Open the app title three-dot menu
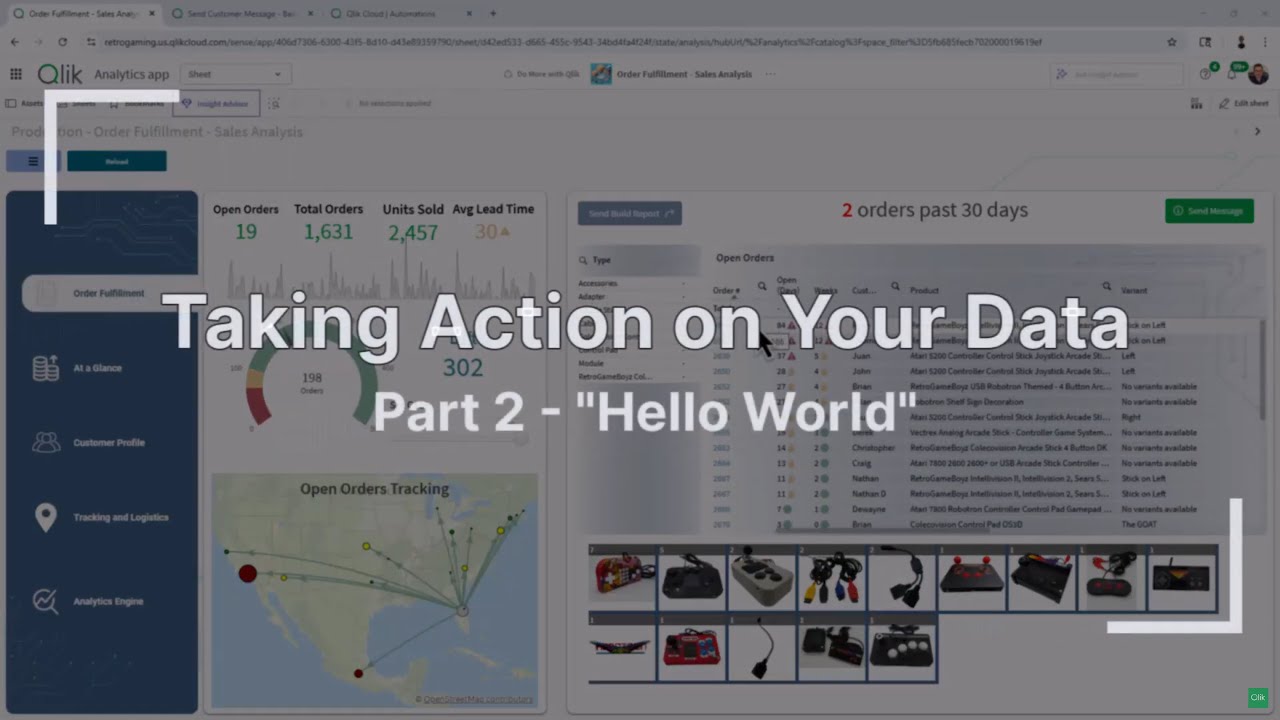 [770, 74]
